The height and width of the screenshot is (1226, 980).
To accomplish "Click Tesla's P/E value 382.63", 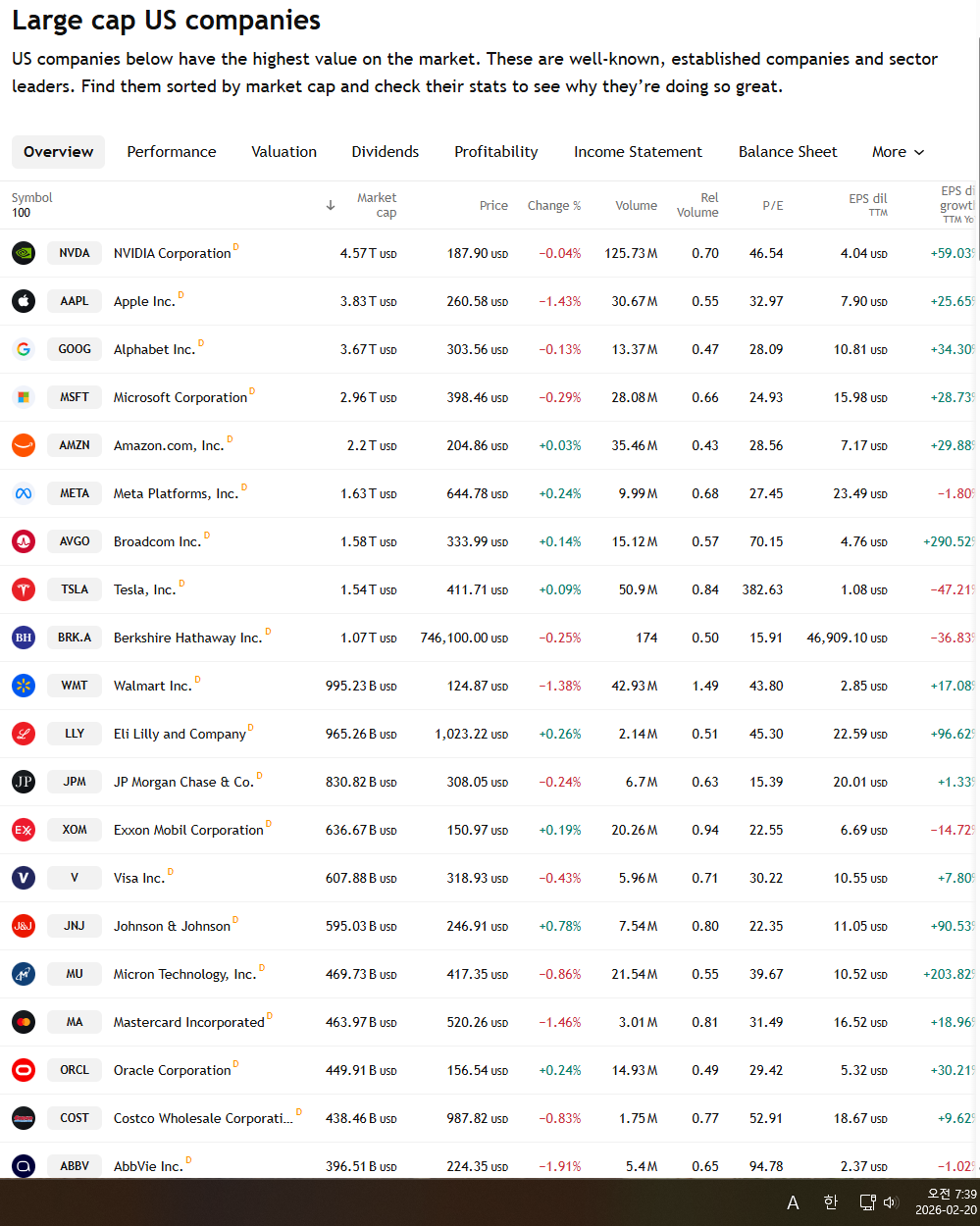I will pos(762,589).
